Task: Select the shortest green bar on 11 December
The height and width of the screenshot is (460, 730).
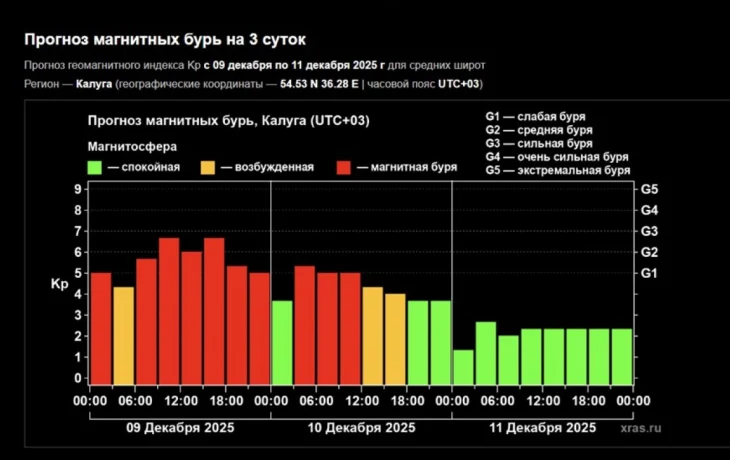Action: 463,366
